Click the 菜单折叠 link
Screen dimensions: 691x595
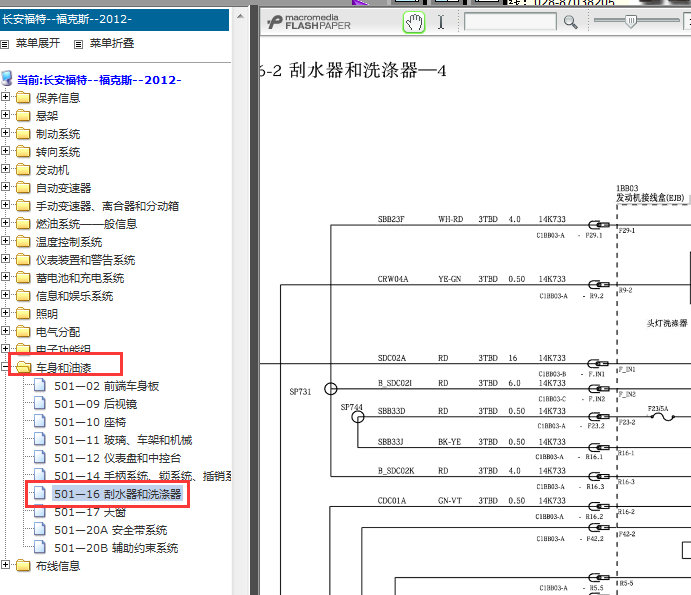[x=111, y=43]
